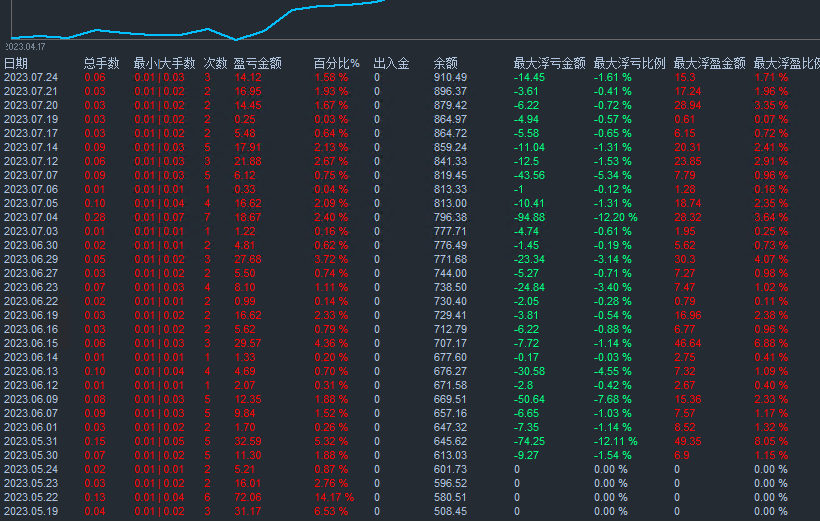This screenshot has width=820, height=522.
Task: Click the balance value 796.38
Action: (450, 218)
